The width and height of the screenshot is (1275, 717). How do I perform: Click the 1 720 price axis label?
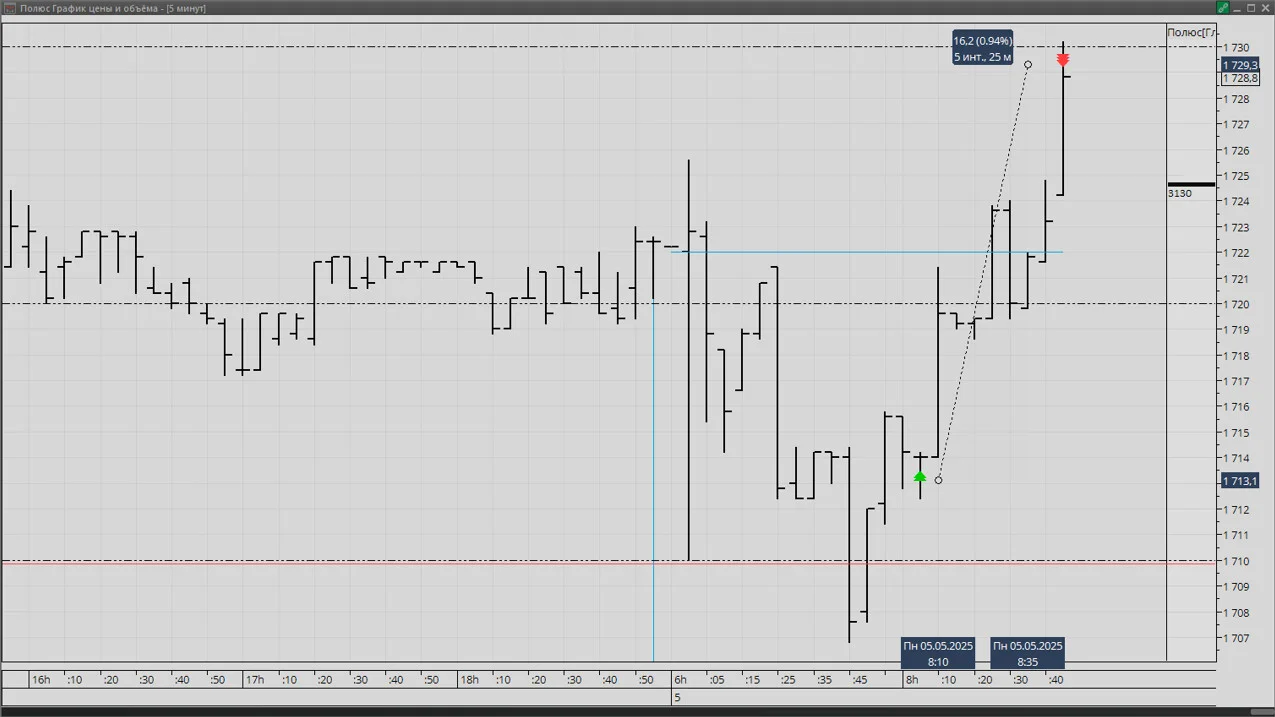[x=1237, y=304]
